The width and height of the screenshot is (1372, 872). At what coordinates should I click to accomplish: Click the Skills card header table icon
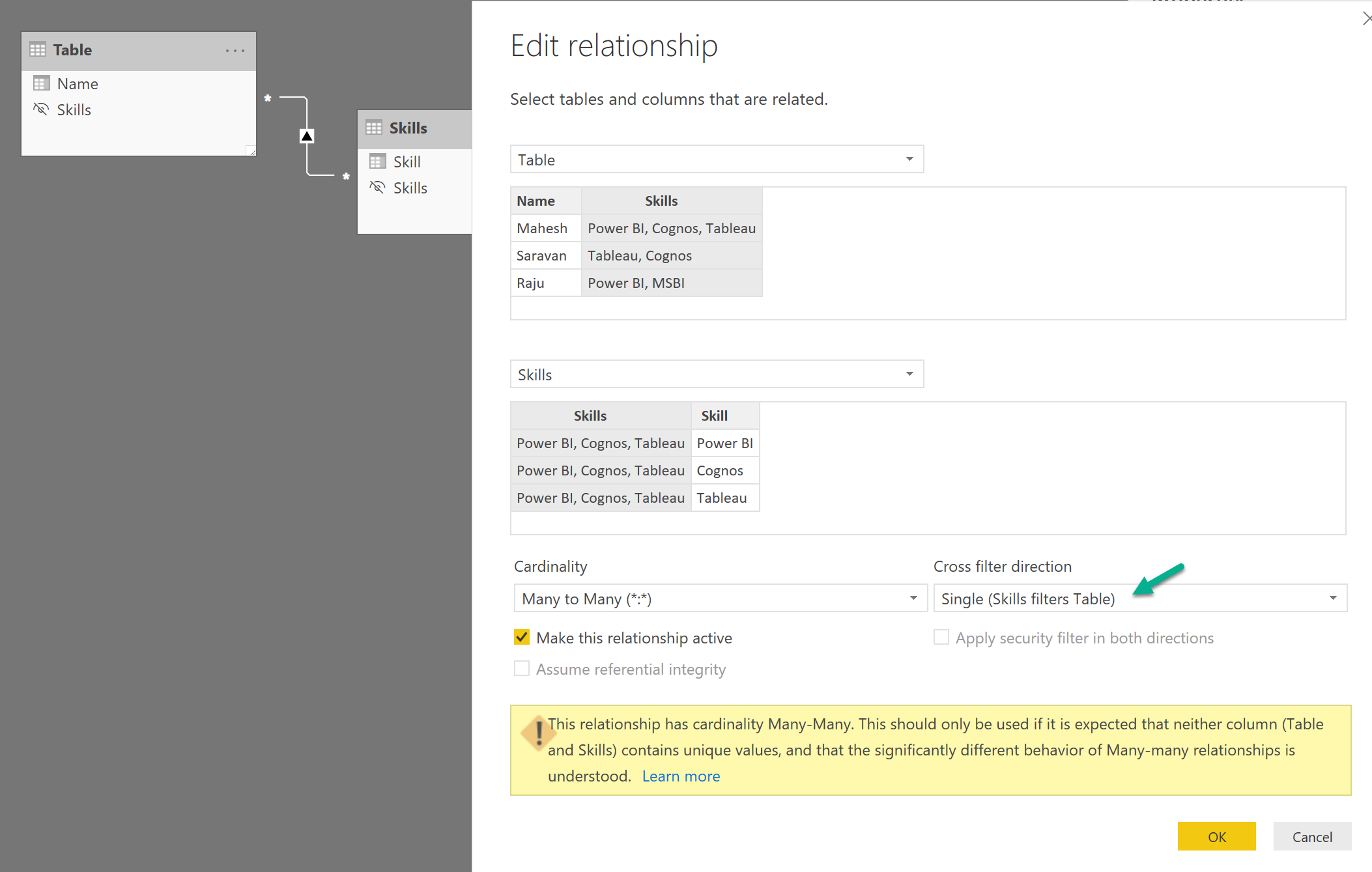[x=374, y=128]
